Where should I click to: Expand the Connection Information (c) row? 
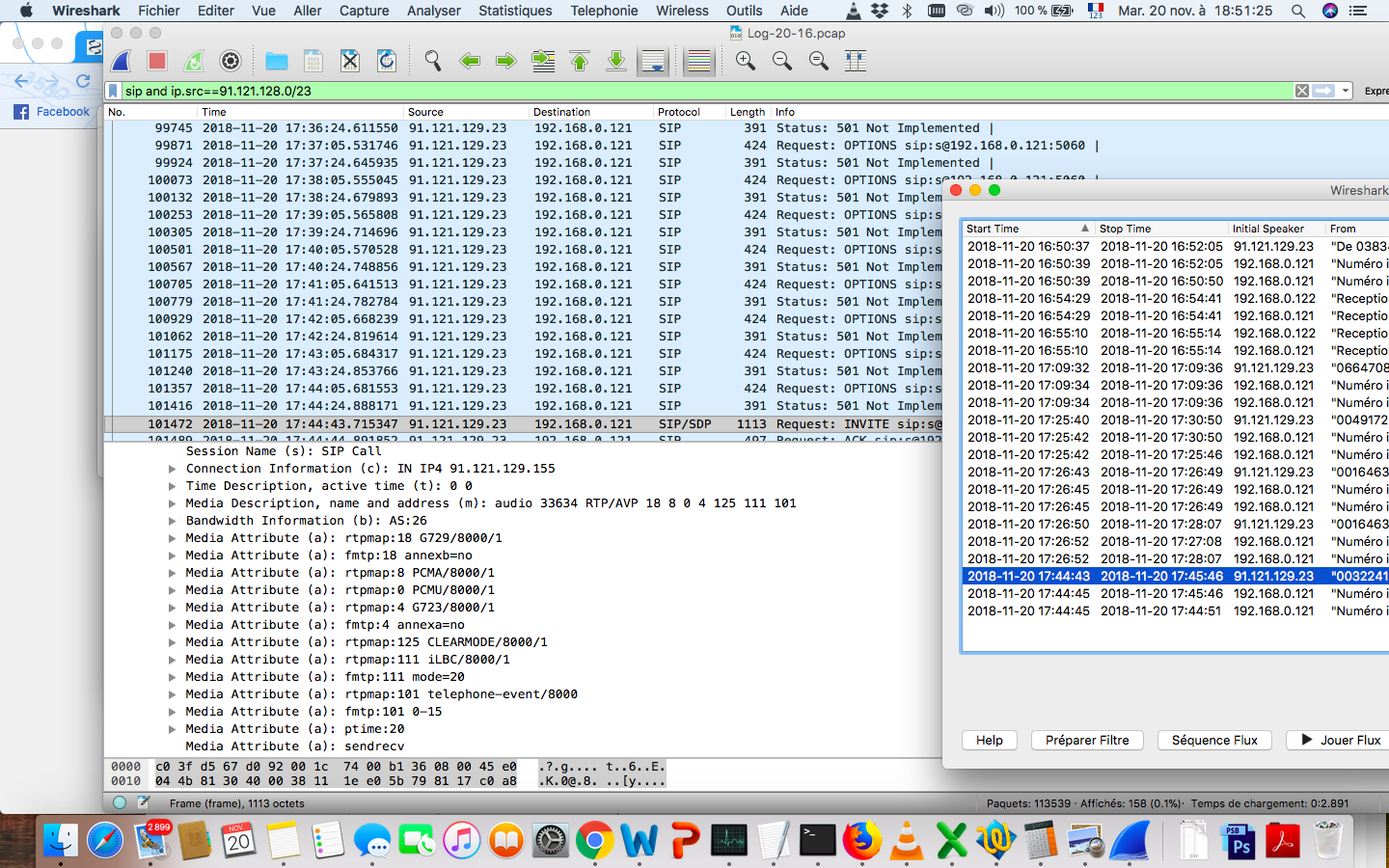[173, 469]
